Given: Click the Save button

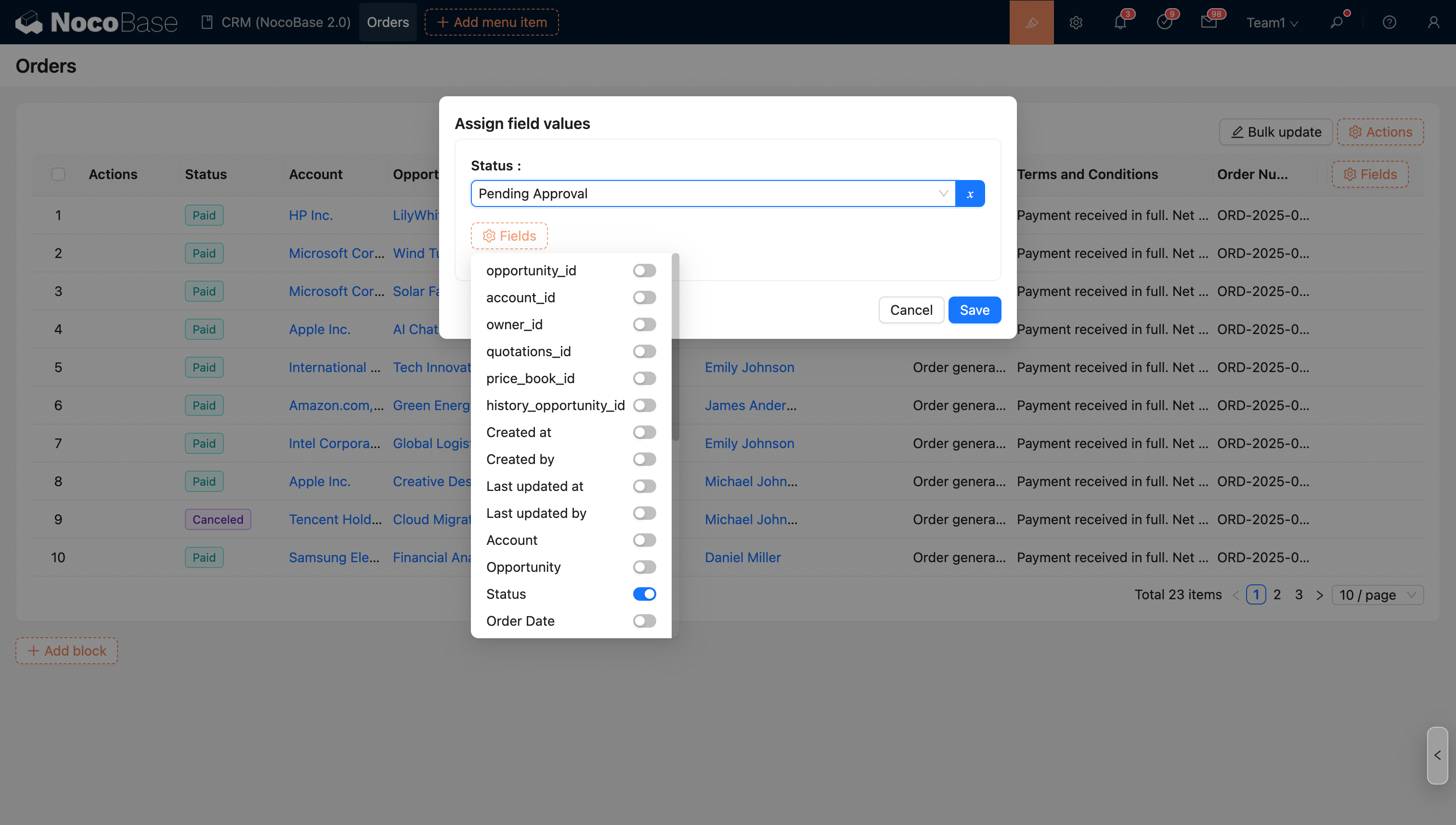Looking at the screenshot, I should [974, 310].
